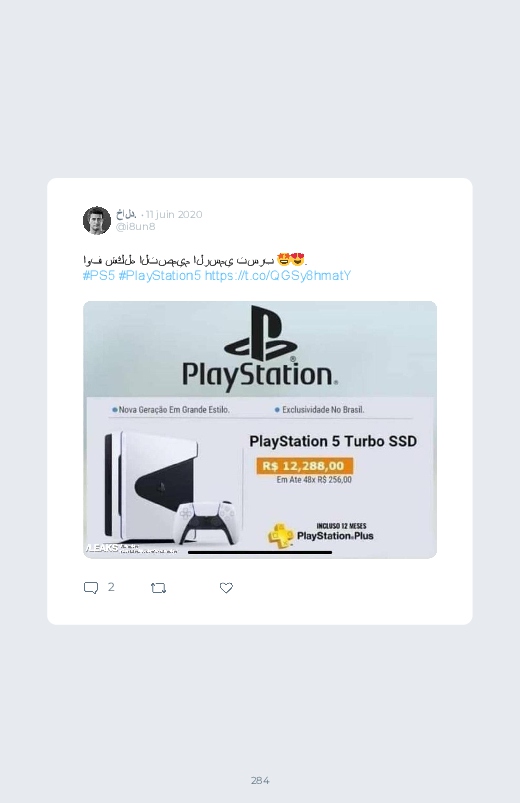Open the tweet author's profile avatar

point(97,221)
